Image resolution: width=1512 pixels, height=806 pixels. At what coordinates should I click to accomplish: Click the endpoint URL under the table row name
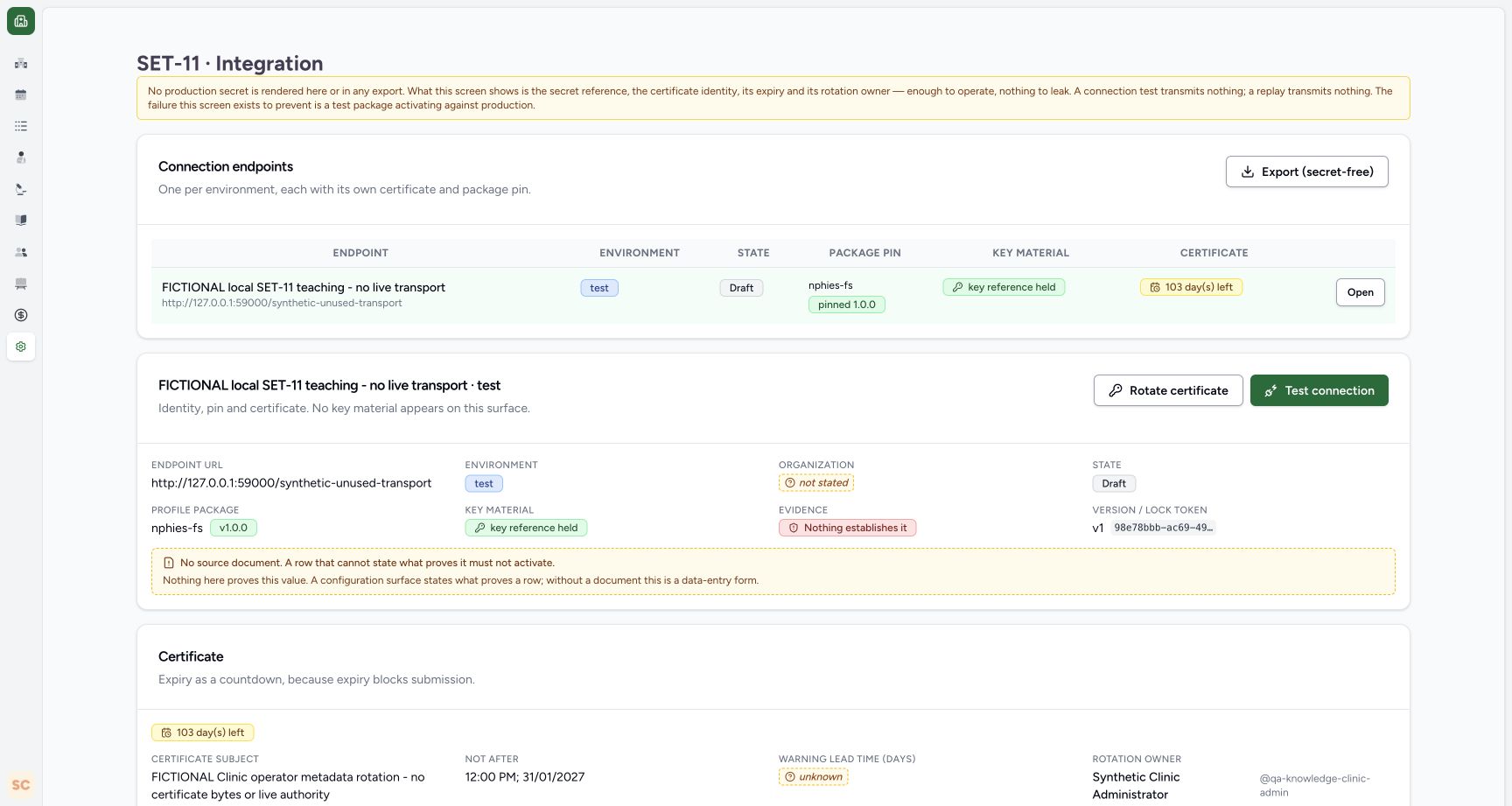tap(282, 303)
